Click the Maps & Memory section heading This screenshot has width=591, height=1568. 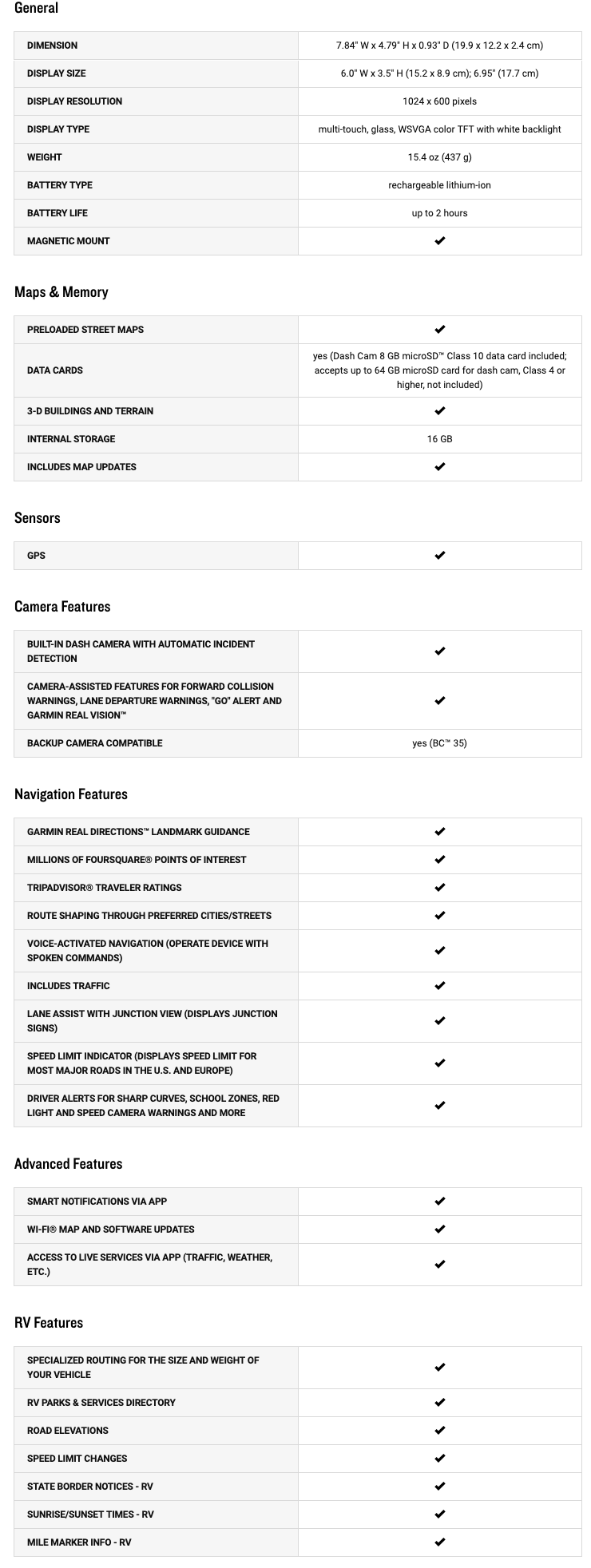click(61, 292)
